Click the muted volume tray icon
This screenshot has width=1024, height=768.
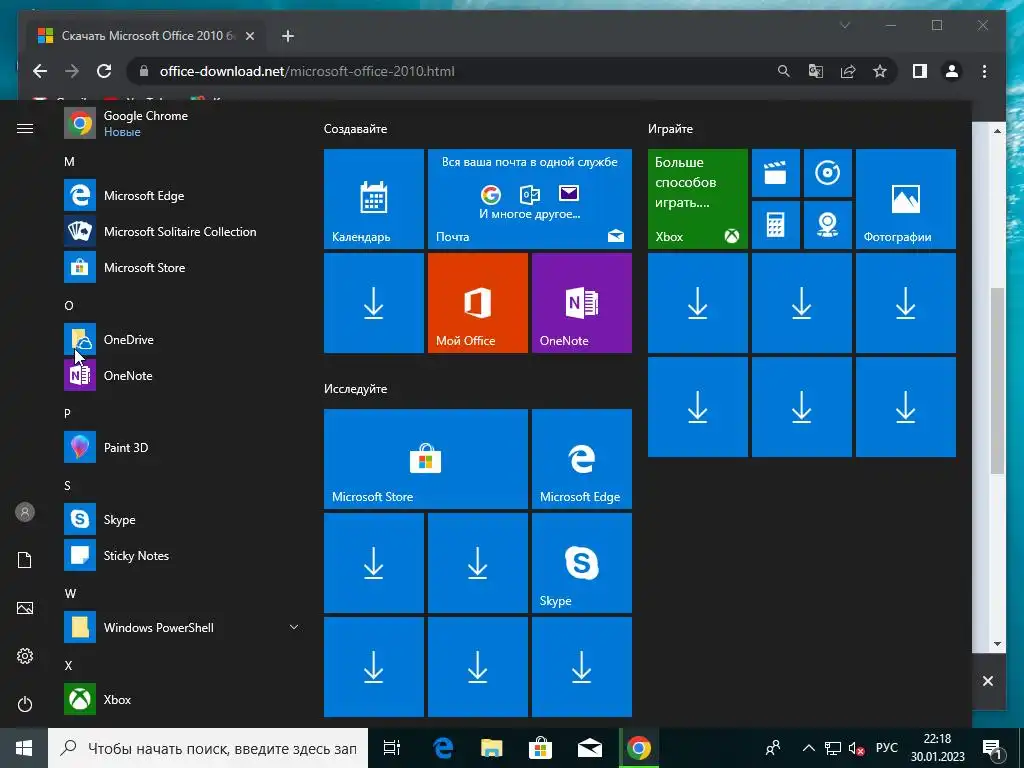(x=856, y=748)
